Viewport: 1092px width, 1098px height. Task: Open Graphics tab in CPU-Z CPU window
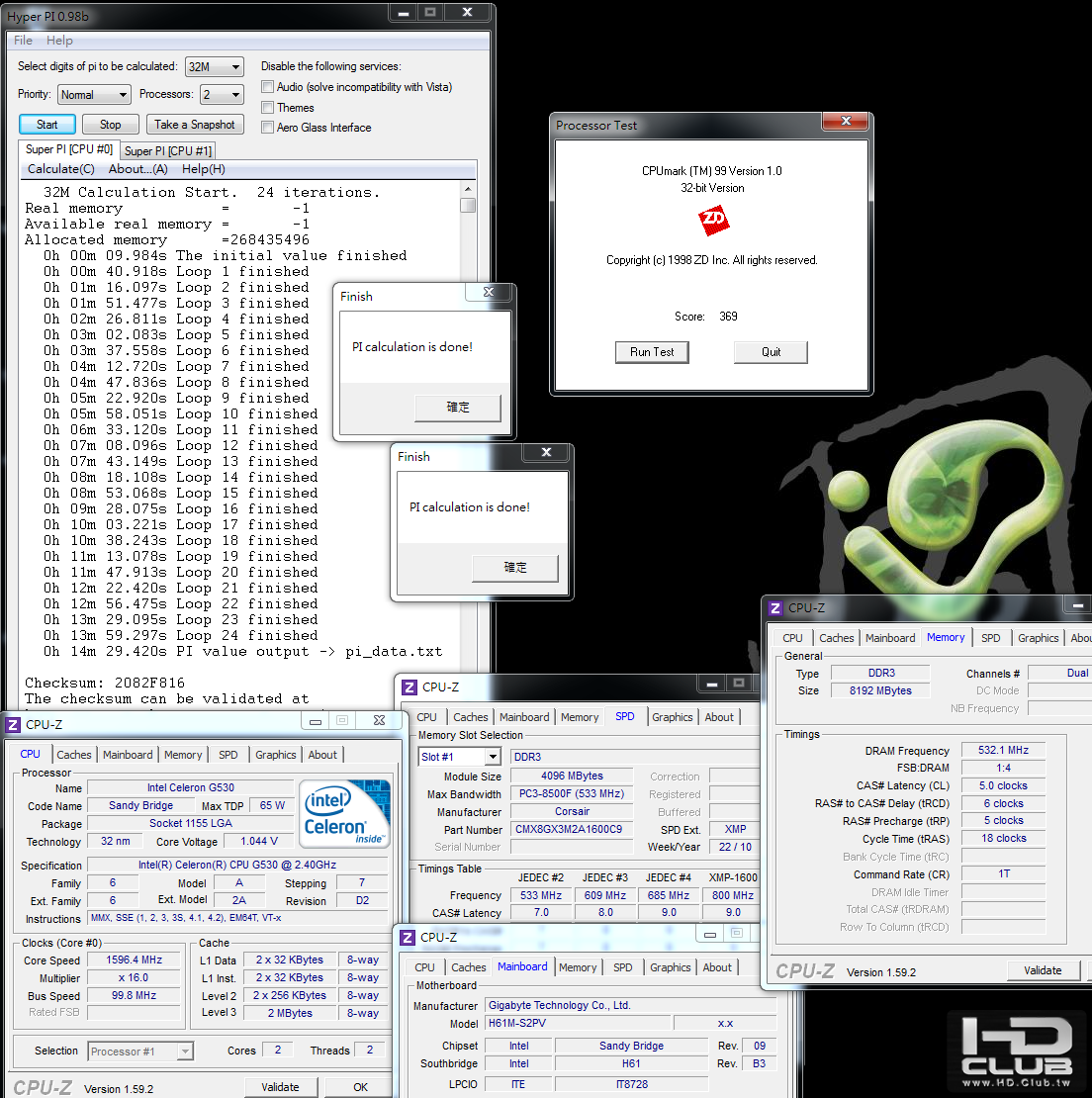pos(275,754)
